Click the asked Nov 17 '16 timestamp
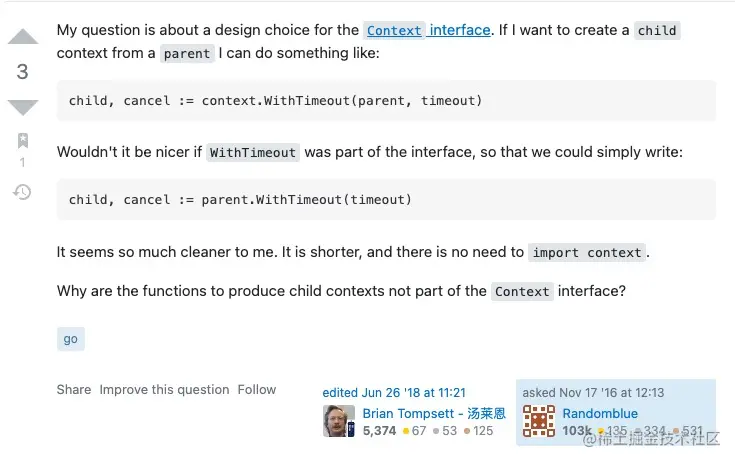Image resolution: width=735 pixels, height=462 pixels. tap(593, 393)
